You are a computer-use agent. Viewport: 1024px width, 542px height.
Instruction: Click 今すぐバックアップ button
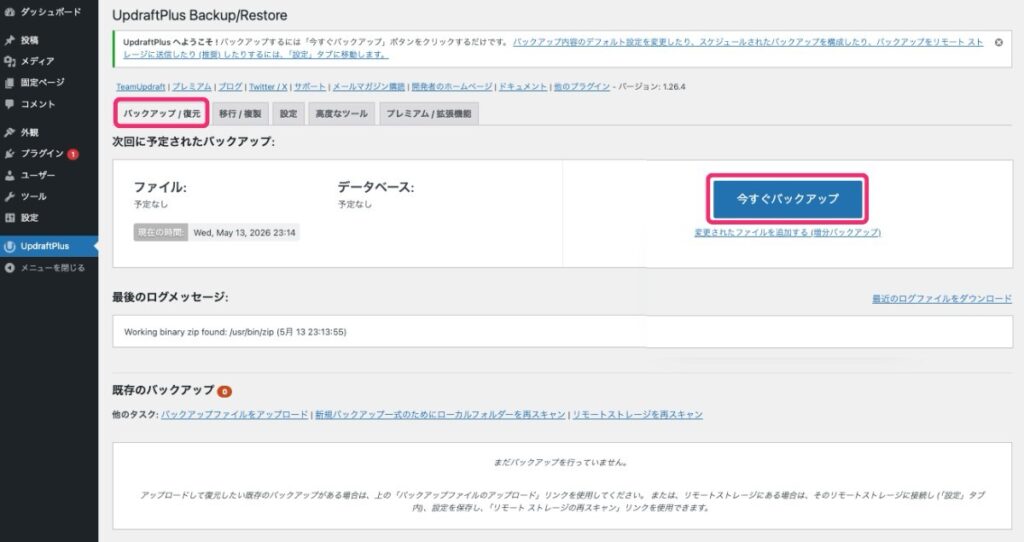point(788,199)
